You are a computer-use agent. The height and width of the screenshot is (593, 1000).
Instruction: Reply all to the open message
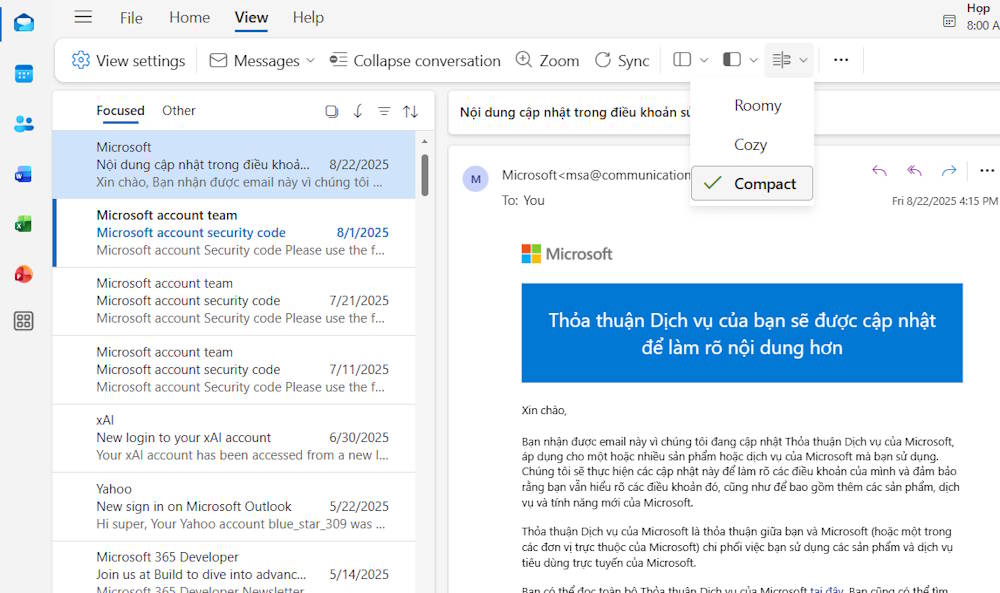click(x=913, y=170)
